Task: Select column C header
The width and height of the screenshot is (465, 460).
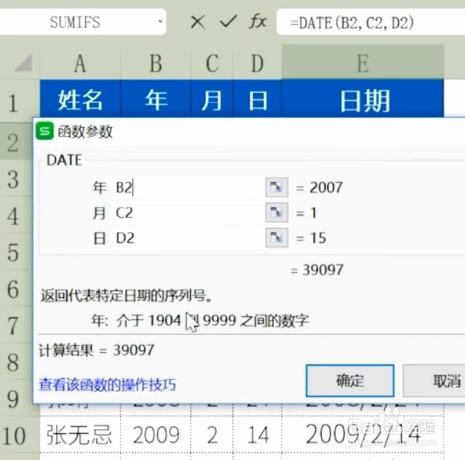Action: (212, 63)
